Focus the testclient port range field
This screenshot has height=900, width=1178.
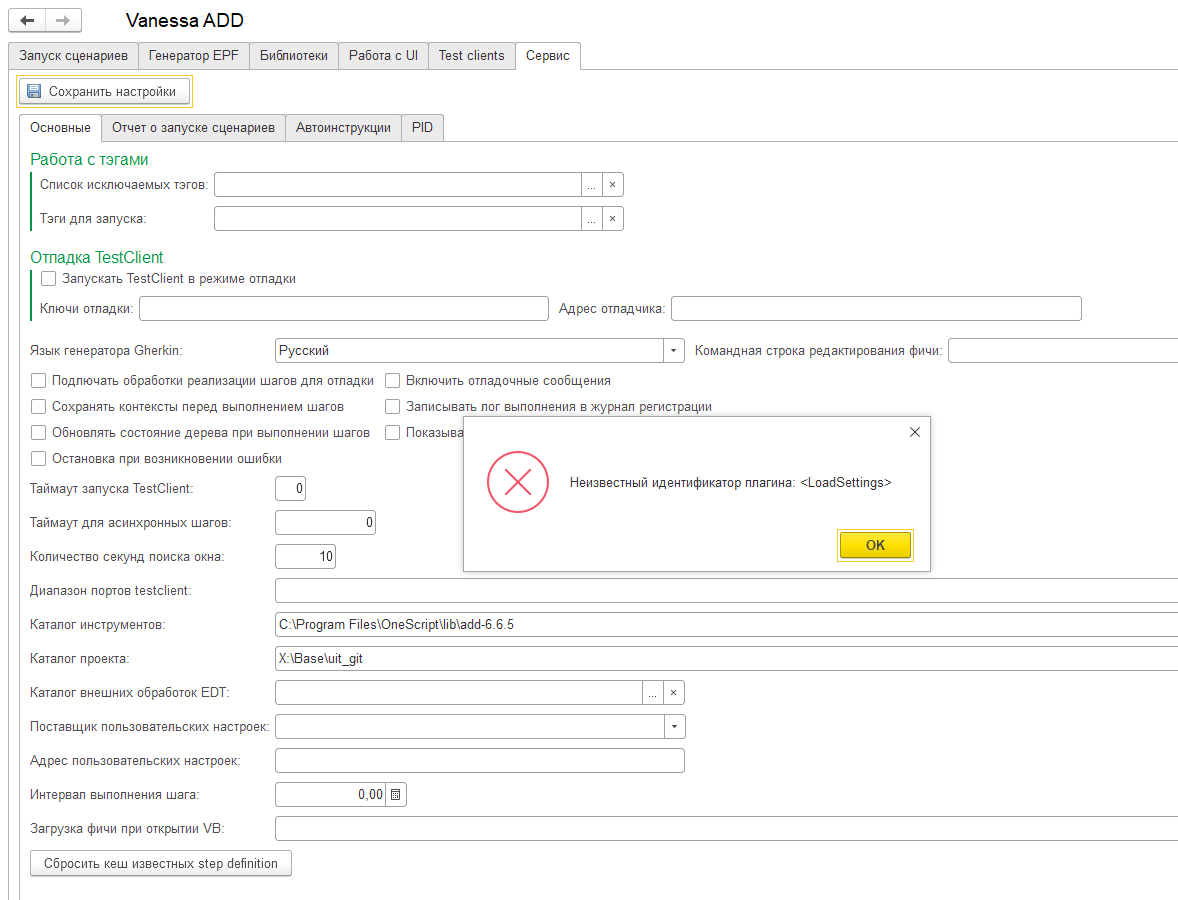point(726,590)
